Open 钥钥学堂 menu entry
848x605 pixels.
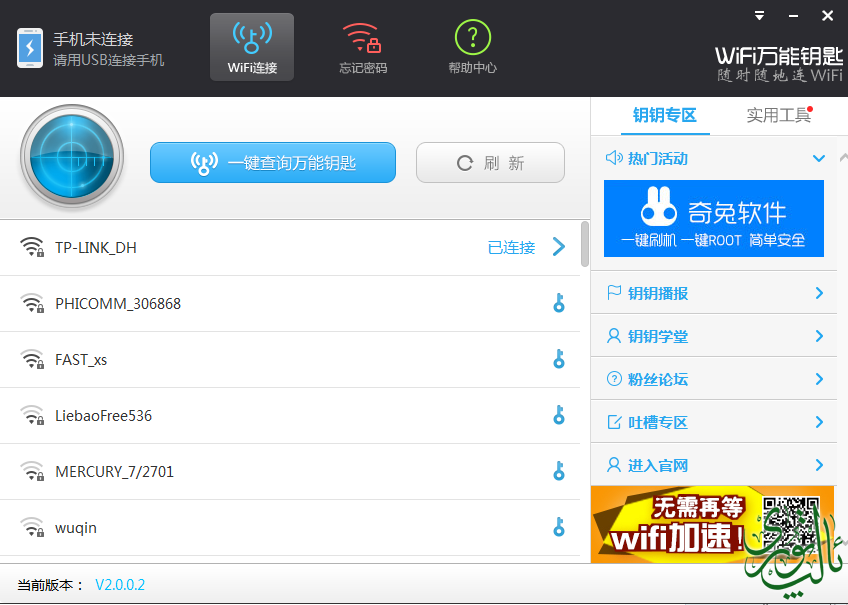pyautogui.click(x=714, y=336)
